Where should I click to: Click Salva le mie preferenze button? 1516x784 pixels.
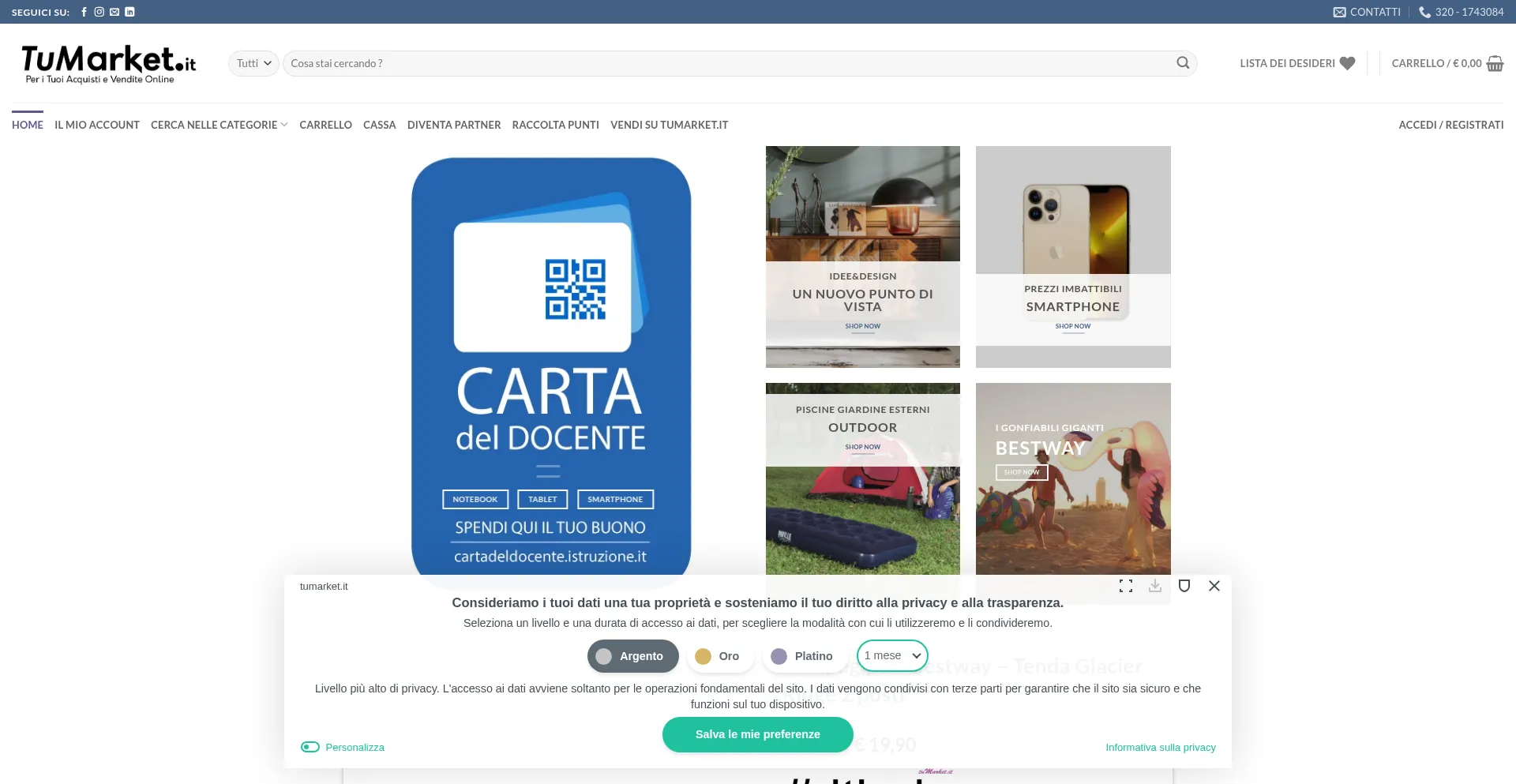[x=758, y=734]
